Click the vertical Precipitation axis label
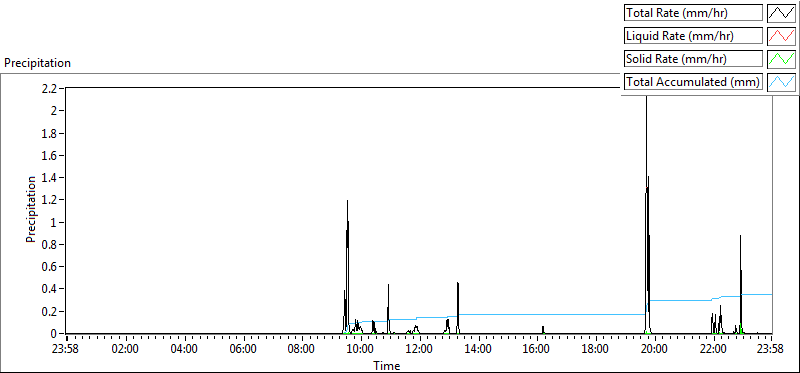 [31, 209]
